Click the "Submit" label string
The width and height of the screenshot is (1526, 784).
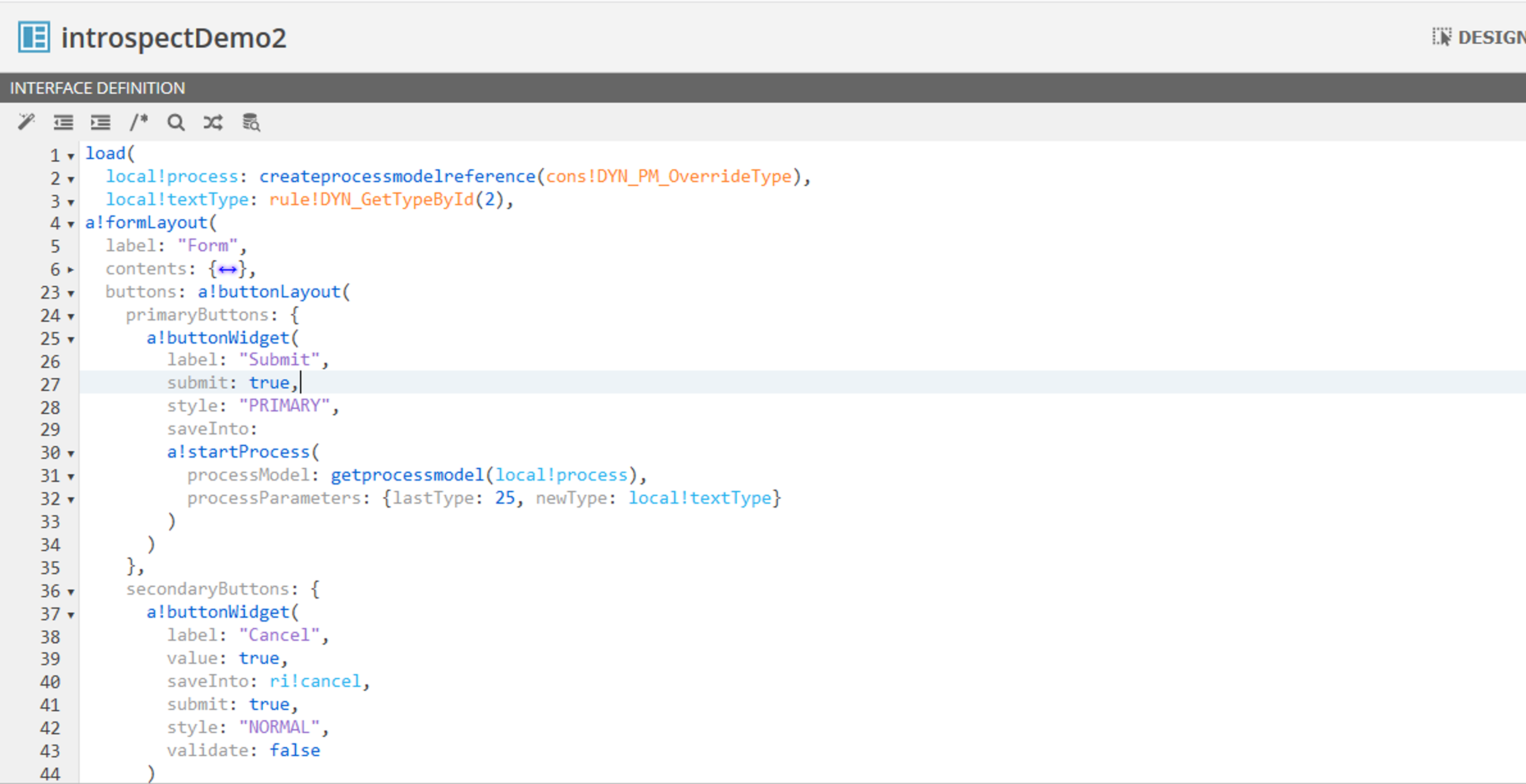pyautogui.click(x=279, y=360)
